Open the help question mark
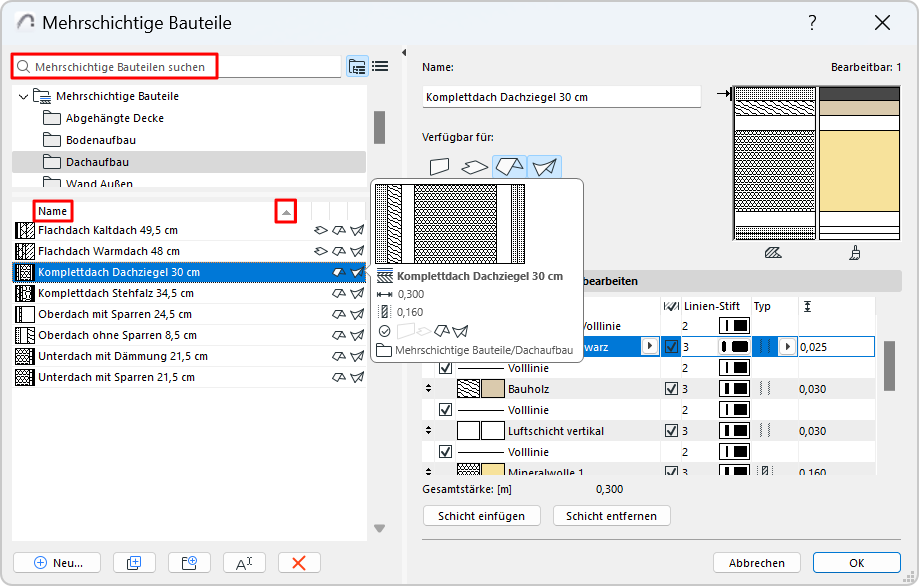919x586 pixels. click(x=812, y=22)
